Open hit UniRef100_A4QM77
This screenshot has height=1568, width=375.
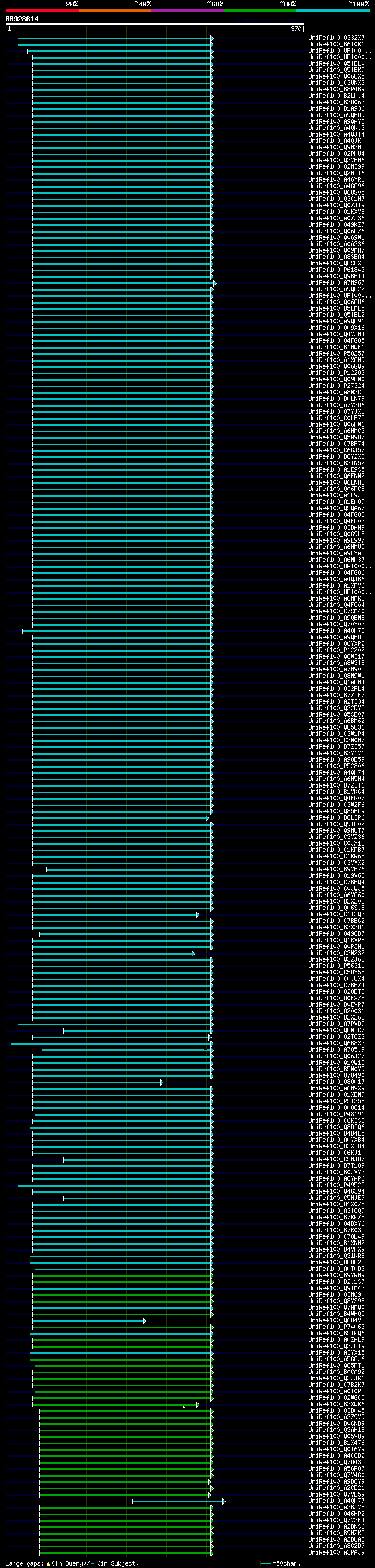pyautogui.click(x=337, y=1502)
